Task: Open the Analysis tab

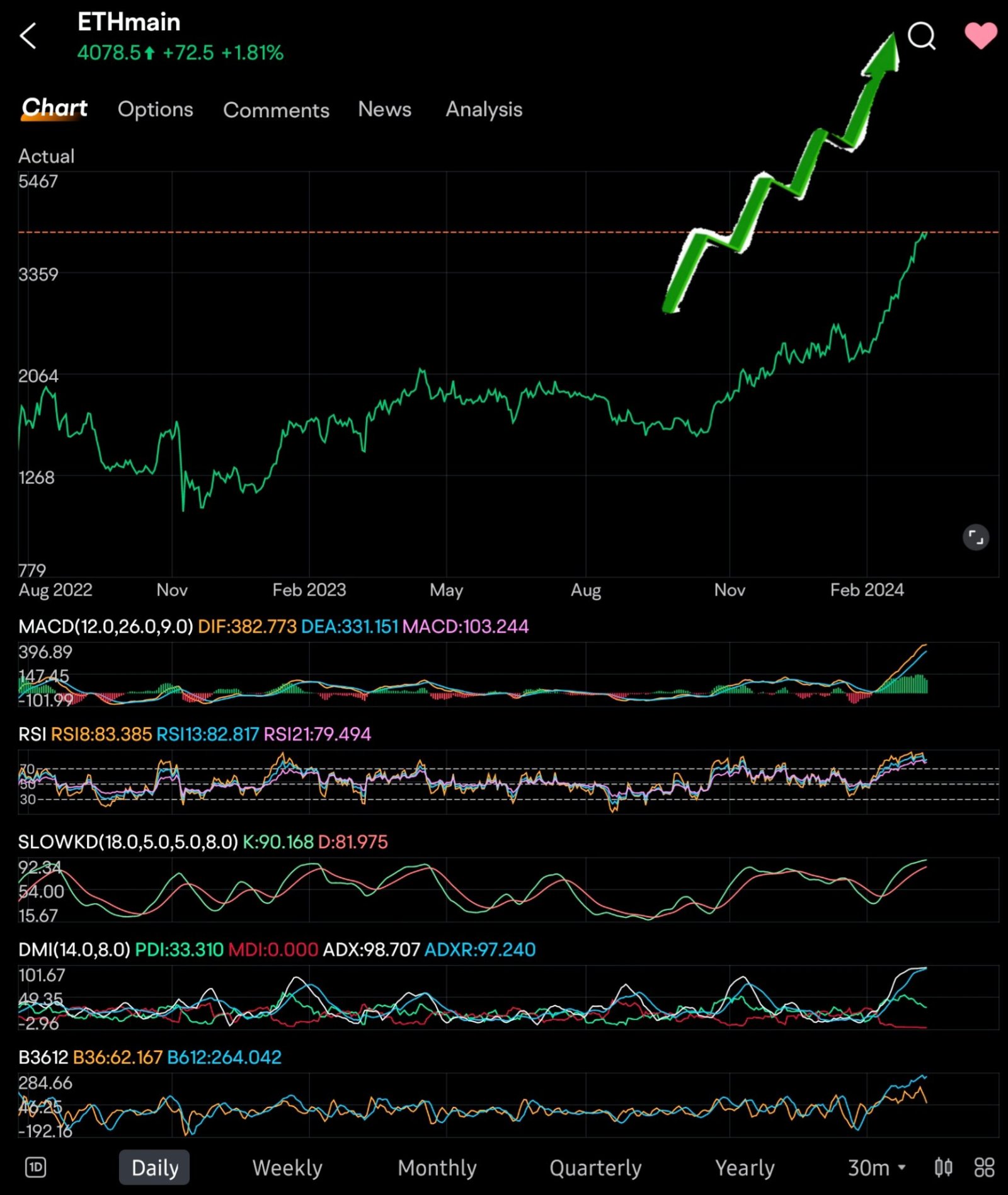Action: click(484, 109)
